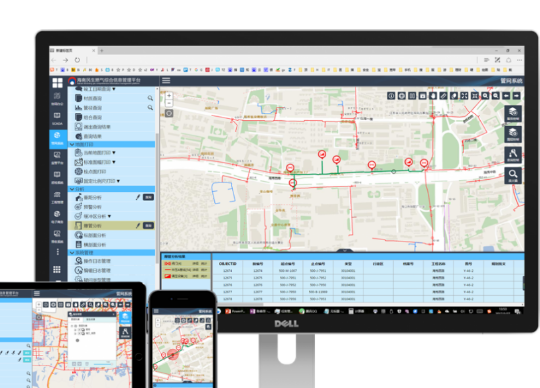Open the large search magnifier side button

click(513, 176)
